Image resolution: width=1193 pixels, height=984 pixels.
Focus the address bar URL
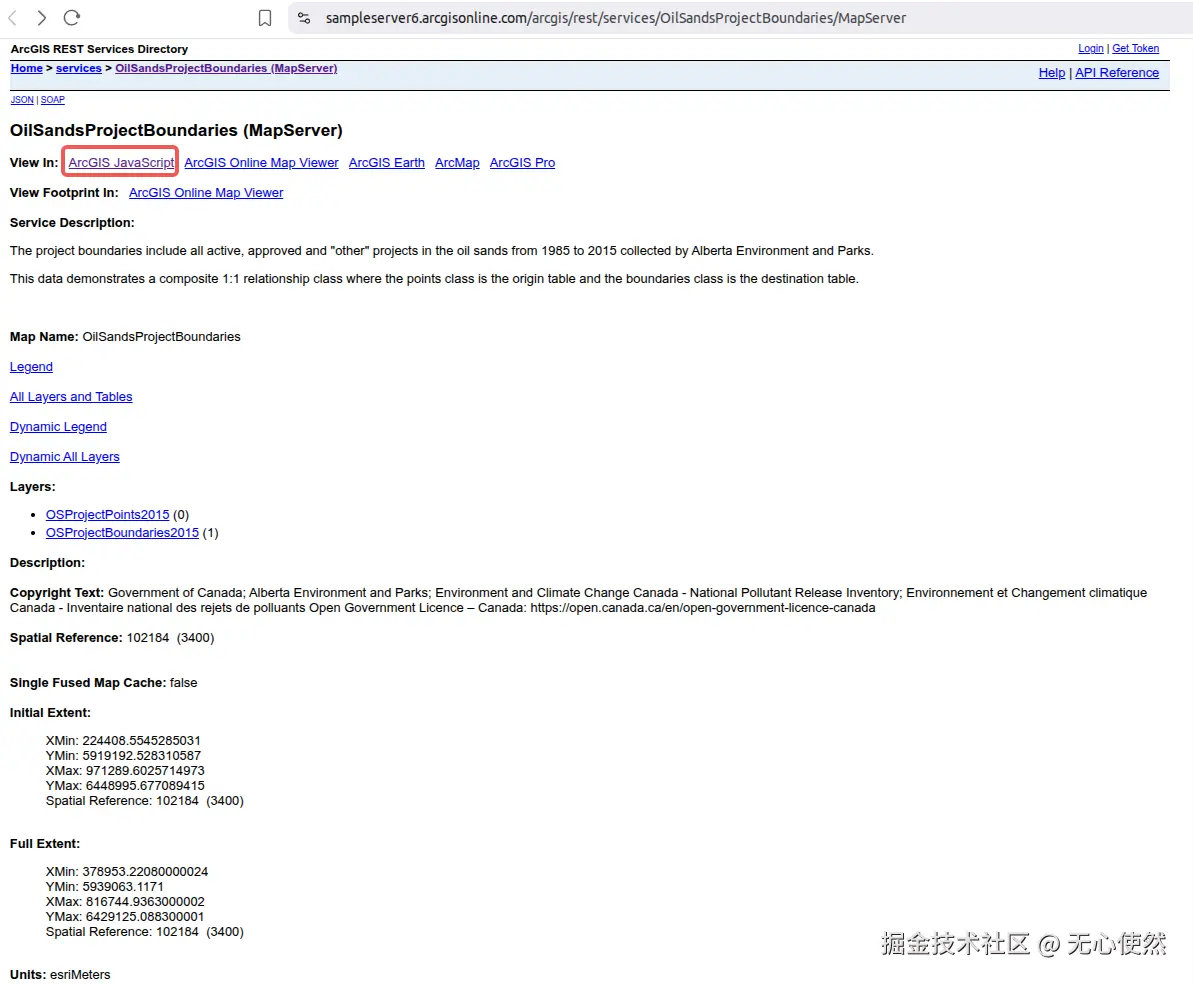coord(616,18)
